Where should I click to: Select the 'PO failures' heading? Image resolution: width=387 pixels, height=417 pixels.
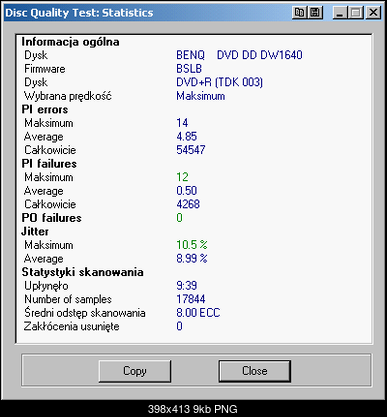tap(51, 218)
